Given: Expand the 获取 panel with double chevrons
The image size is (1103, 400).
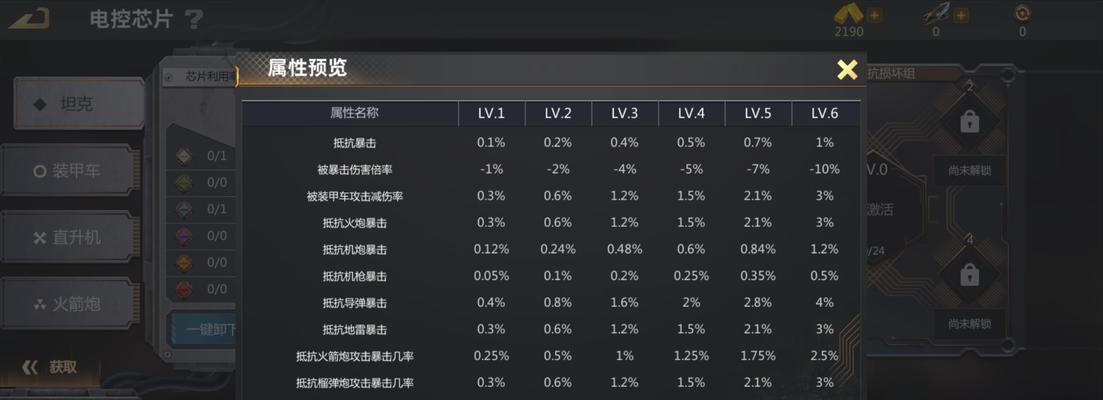Looking at the screenshot, I should pyautogui.click(x=49, y=367).
